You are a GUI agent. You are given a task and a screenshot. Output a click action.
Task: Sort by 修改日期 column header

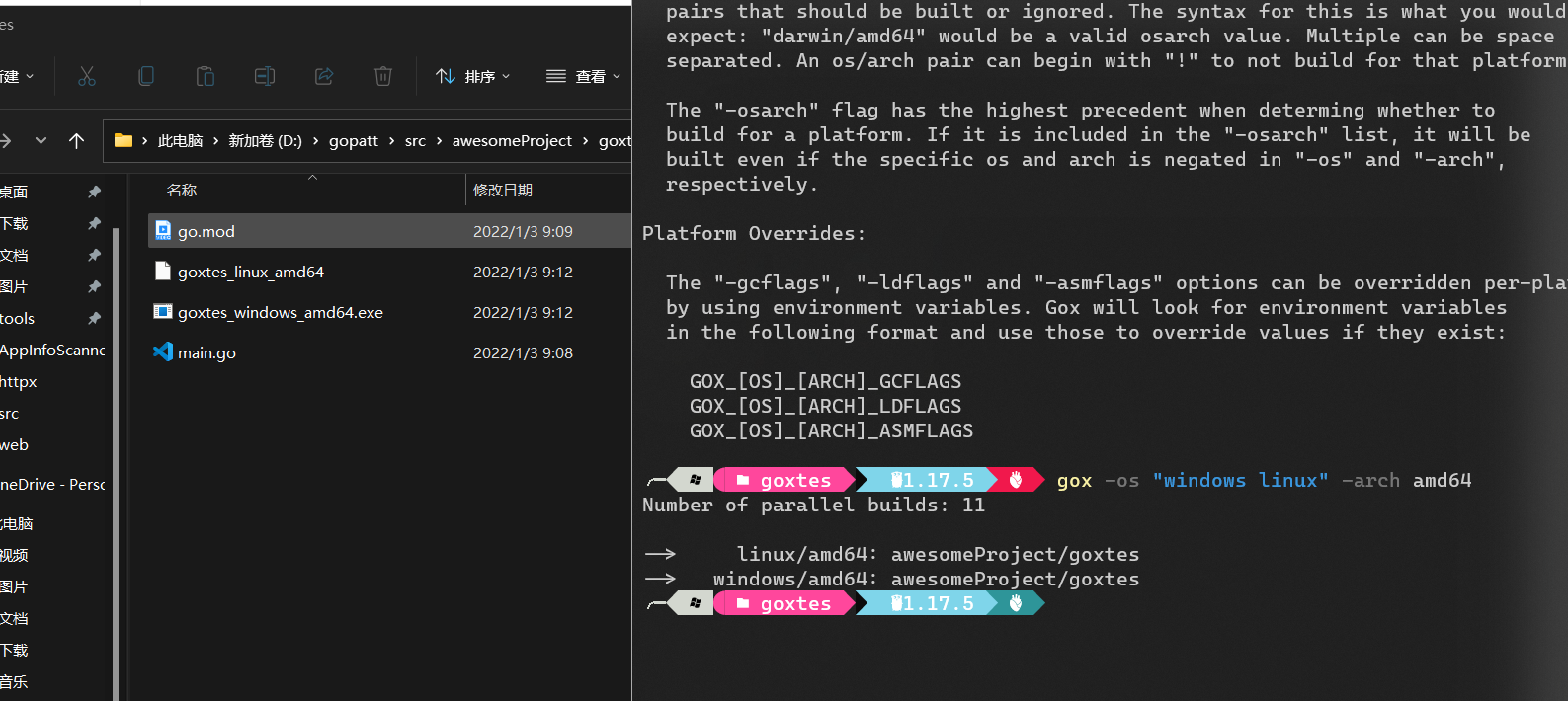pos(503,190)
